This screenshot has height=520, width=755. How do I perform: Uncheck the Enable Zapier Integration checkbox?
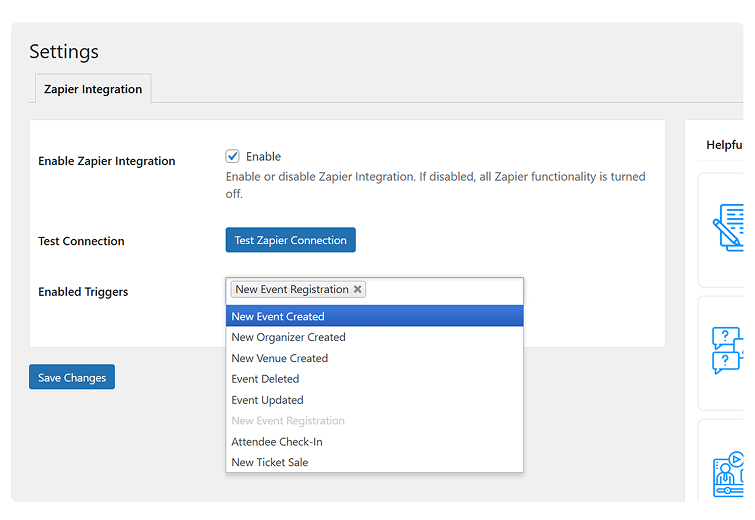[233, 156]
